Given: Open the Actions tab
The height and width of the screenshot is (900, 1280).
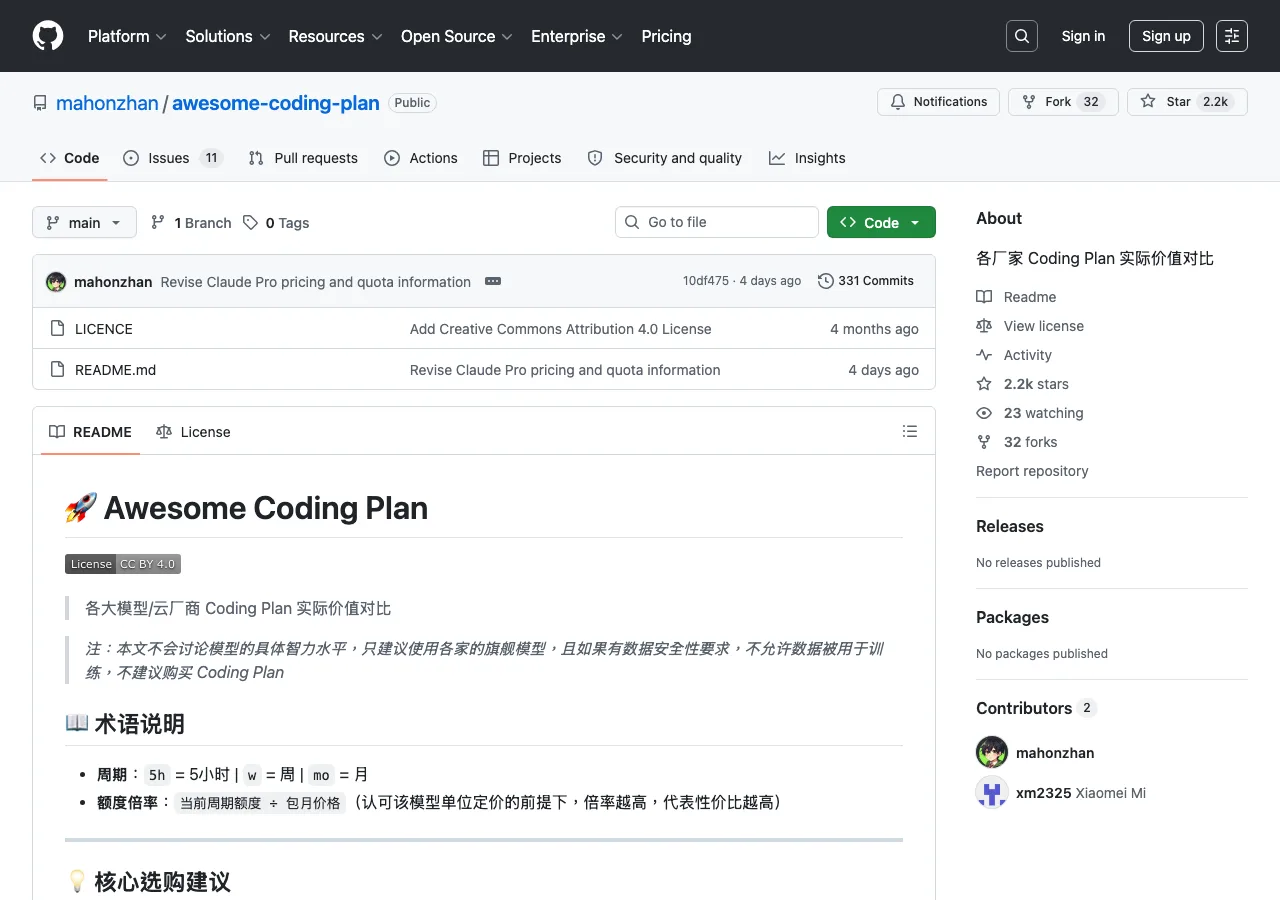Looking at the screenshot, I should 421,158.
